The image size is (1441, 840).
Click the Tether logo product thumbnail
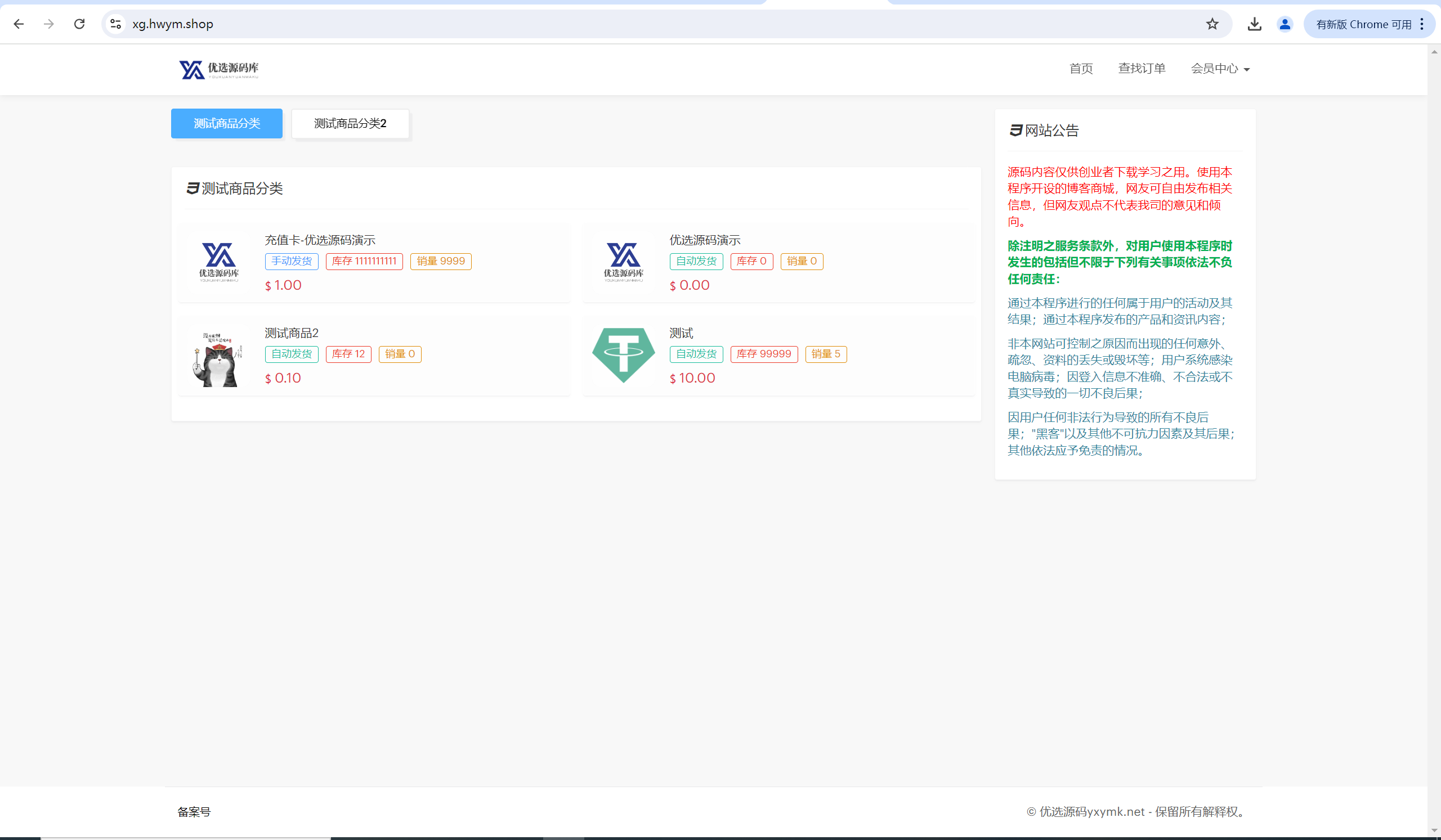(x=623, y=356)
